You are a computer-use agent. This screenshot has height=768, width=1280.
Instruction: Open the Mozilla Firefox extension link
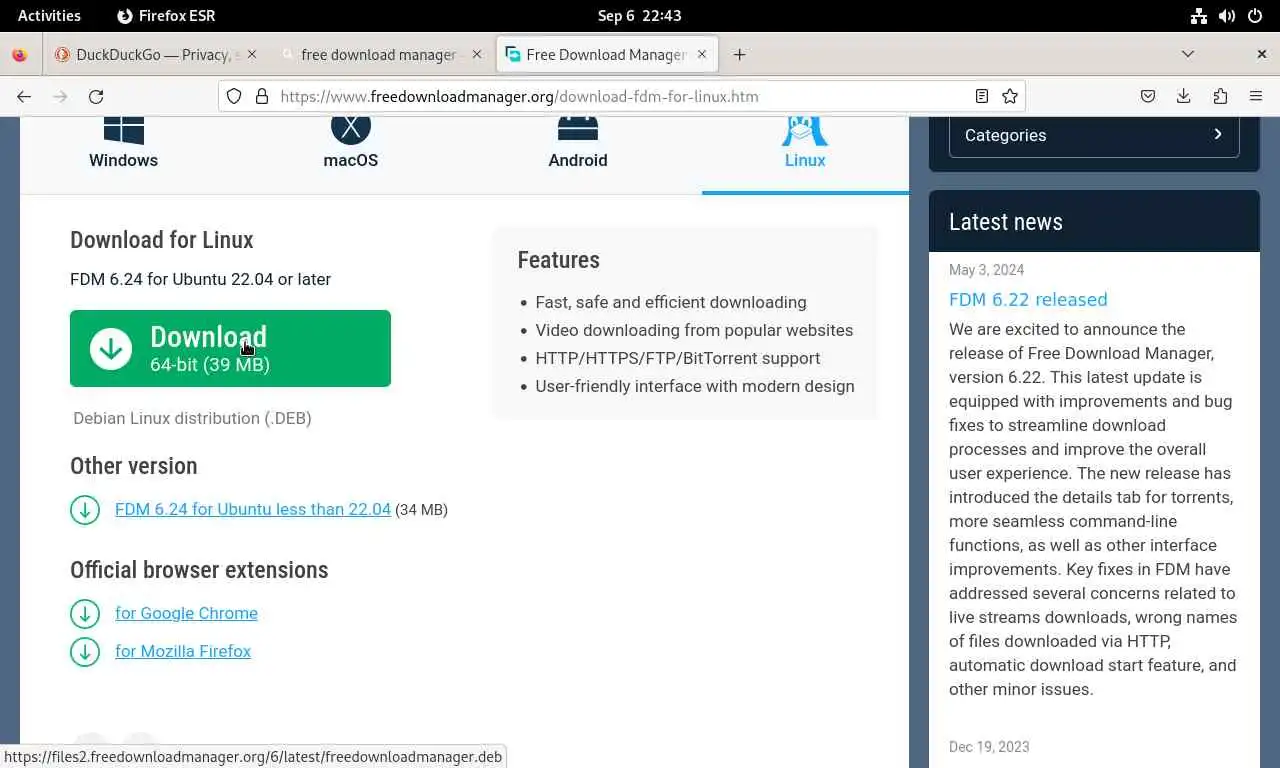pos(183,651)
